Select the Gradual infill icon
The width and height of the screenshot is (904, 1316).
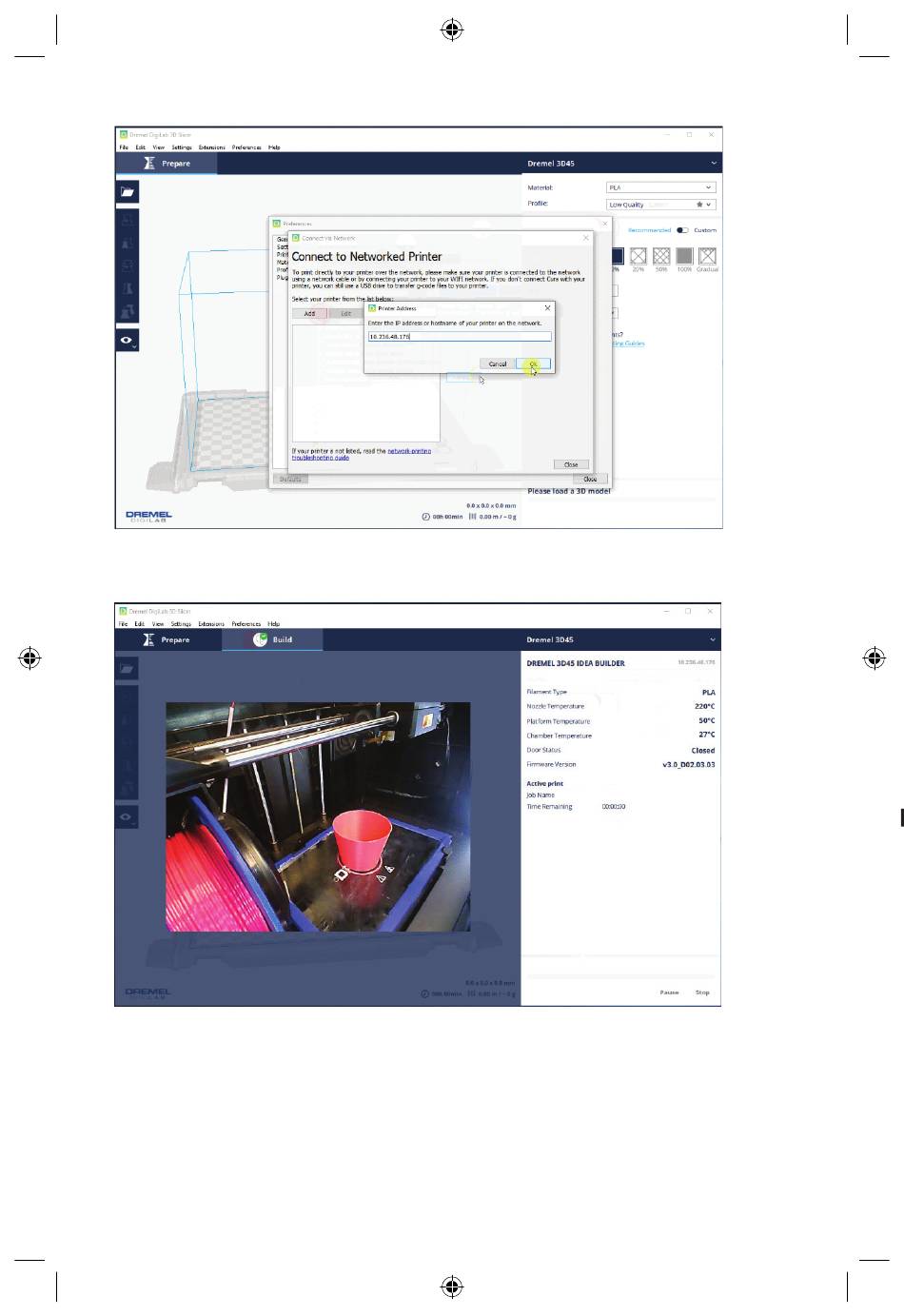coord(707,255)
